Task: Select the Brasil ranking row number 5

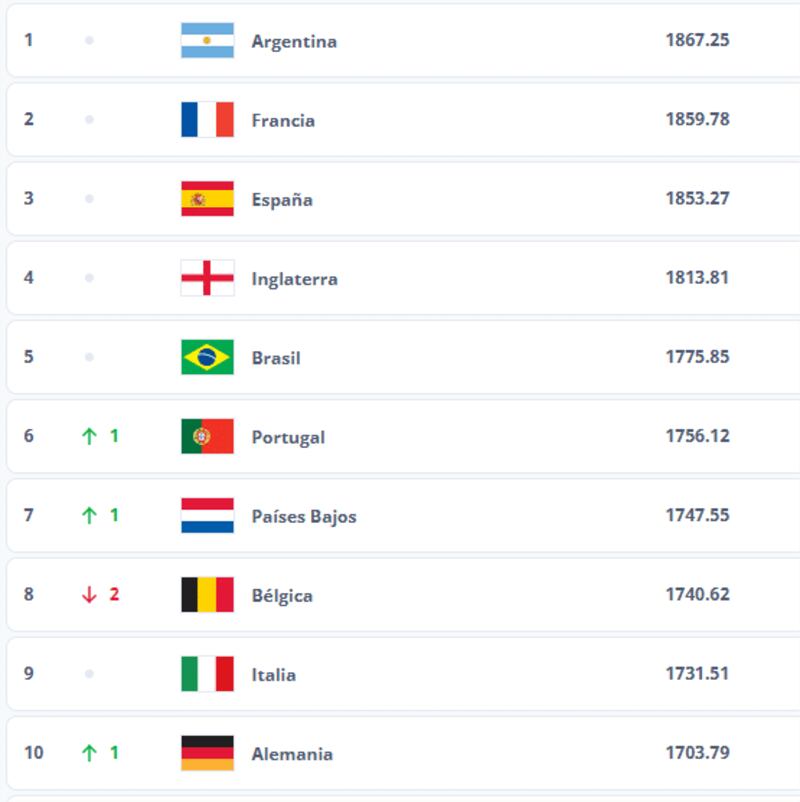Action: pyautogui.click(x=29, y=357)
